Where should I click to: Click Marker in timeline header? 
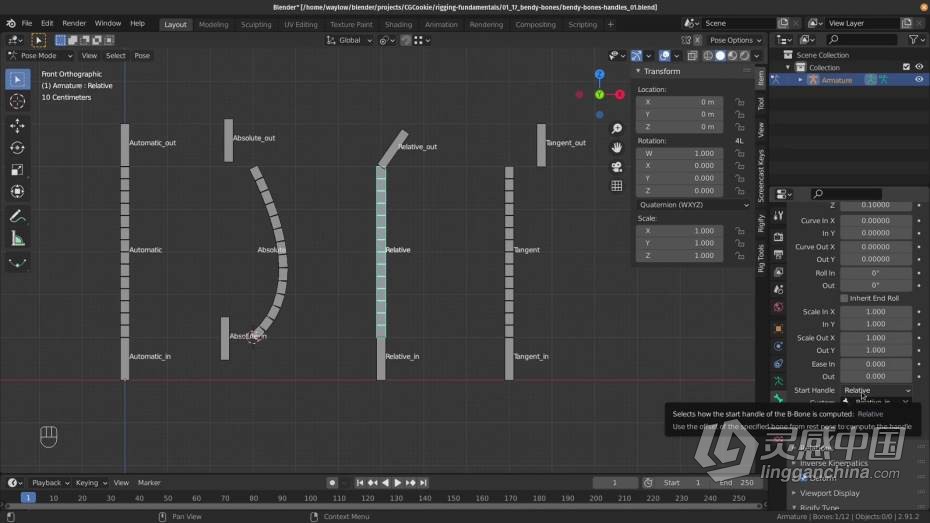[x=149, y=483]
